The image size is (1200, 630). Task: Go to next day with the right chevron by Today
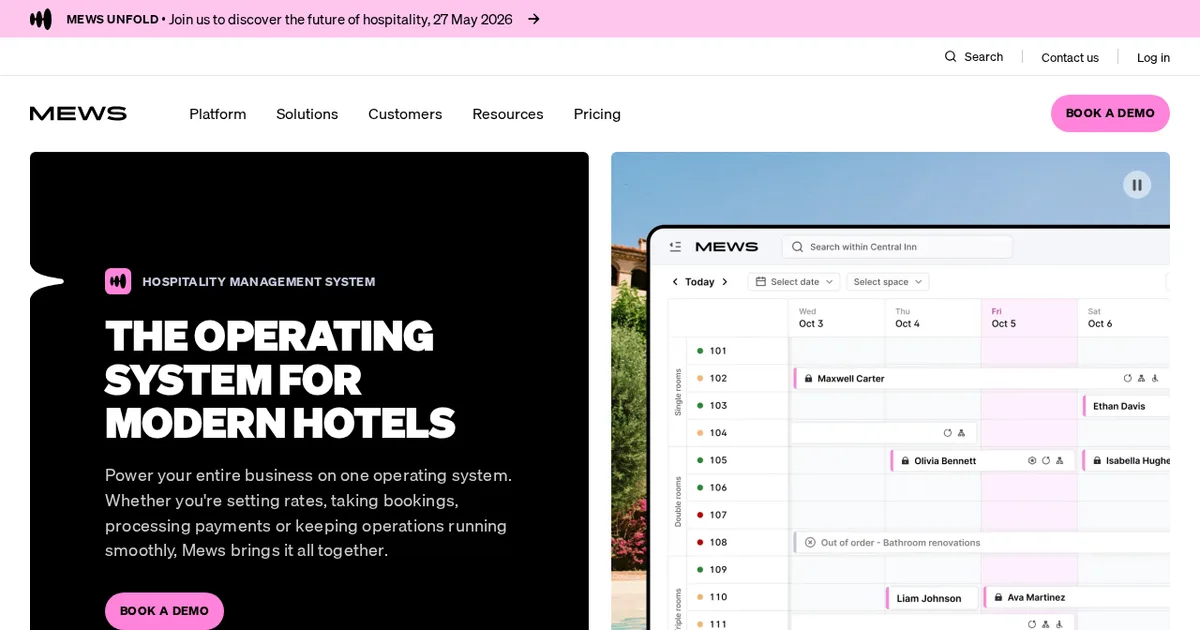click(725, 282)
